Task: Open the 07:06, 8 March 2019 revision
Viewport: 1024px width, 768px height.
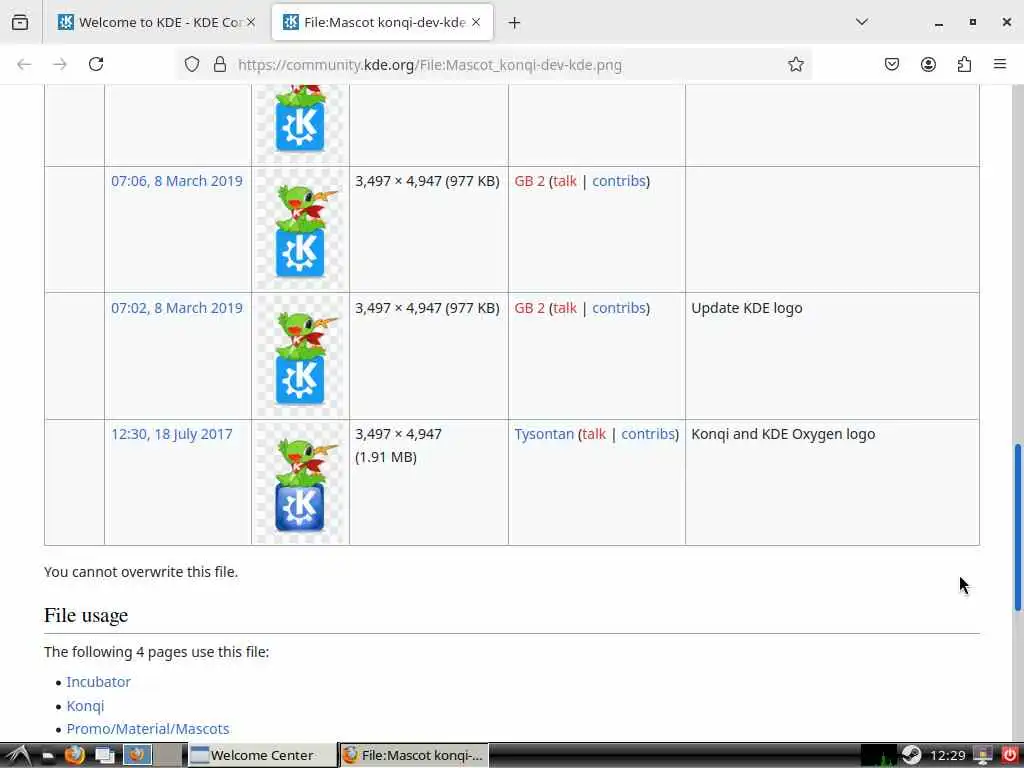Action: point(176,181)
